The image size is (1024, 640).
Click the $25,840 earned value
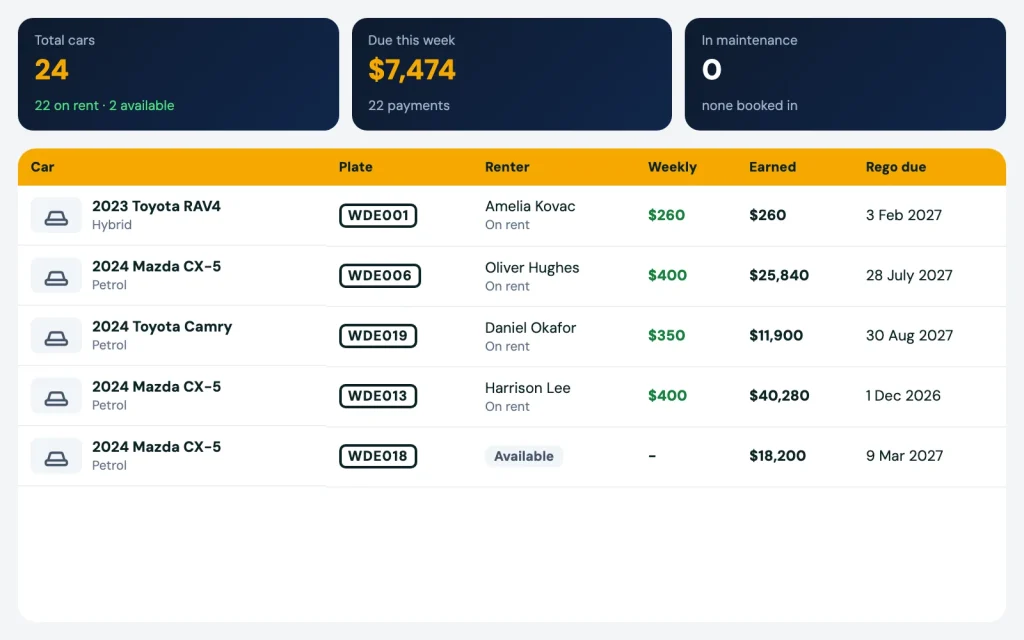779,276
